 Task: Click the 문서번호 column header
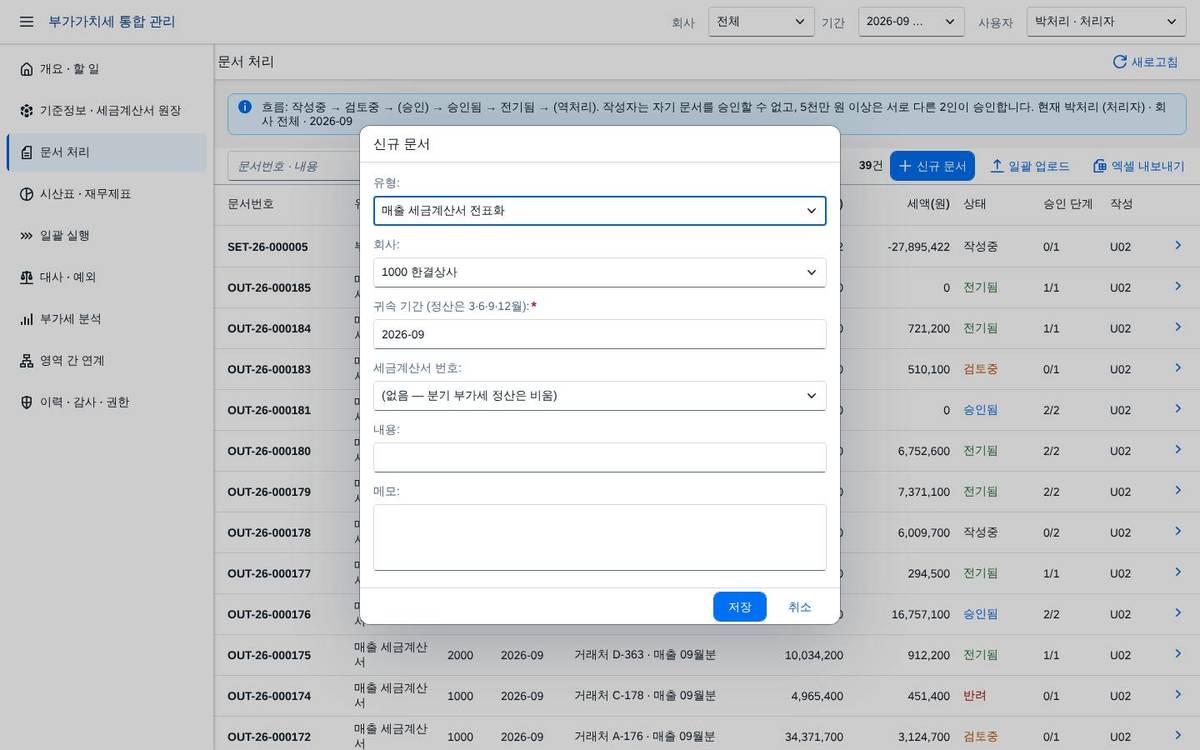click(250, 204)
